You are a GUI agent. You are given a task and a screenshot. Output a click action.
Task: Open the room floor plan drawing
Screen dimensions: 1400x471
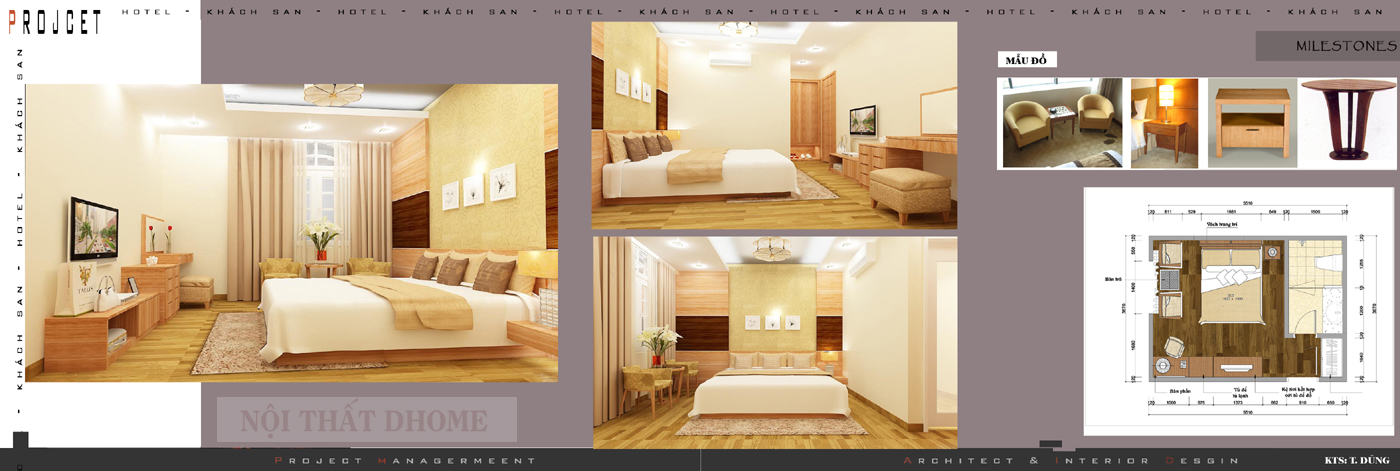[1238, 310]
